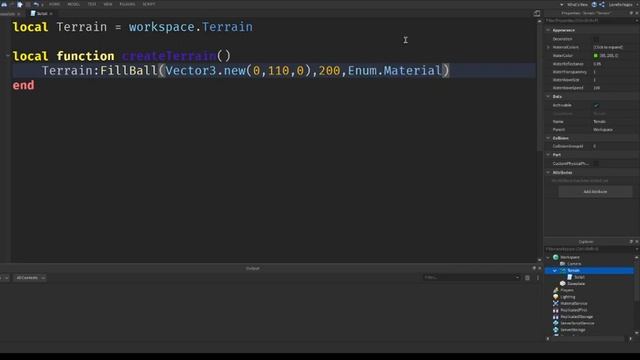The height and width of the screenshot is (360, 640).
Task: Collapse the Terrain tree node
Action: click(x=555, y=270)
